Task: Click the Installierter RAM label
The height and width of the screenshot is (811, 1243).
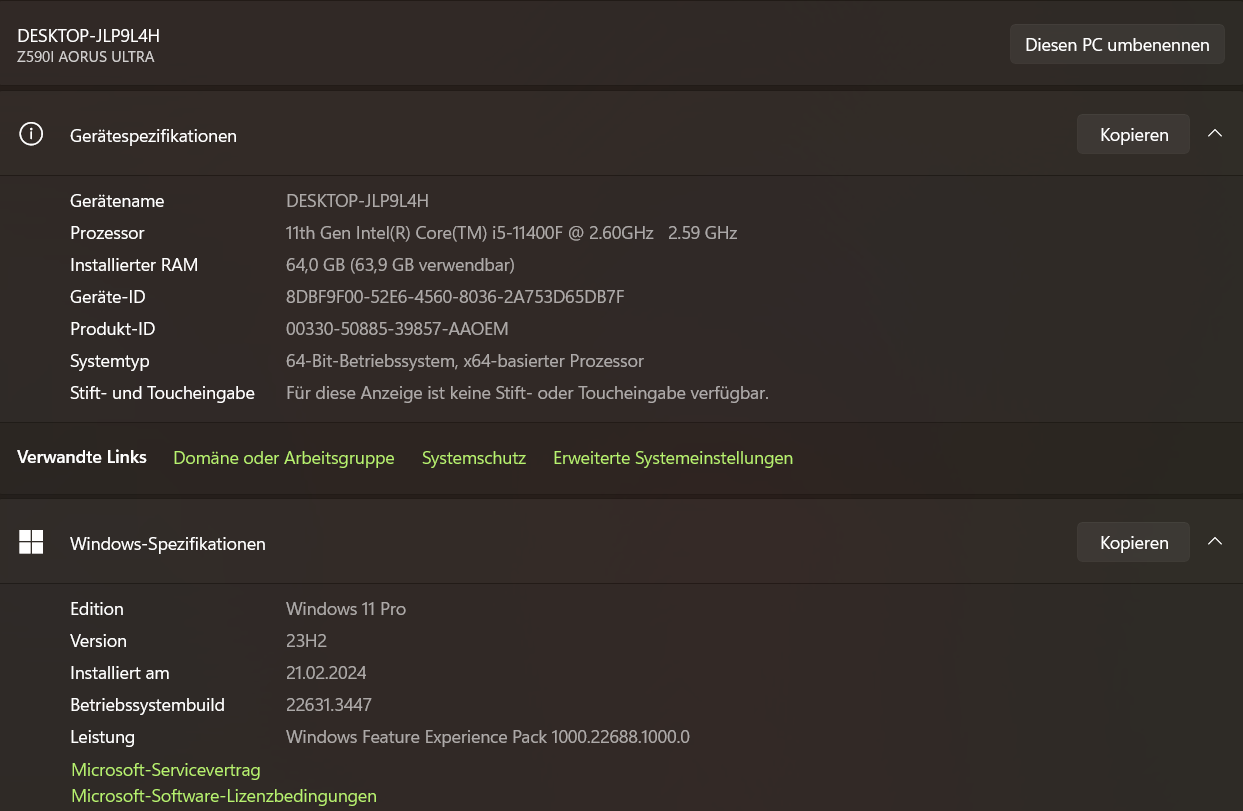Action: [x=134, y=265]
